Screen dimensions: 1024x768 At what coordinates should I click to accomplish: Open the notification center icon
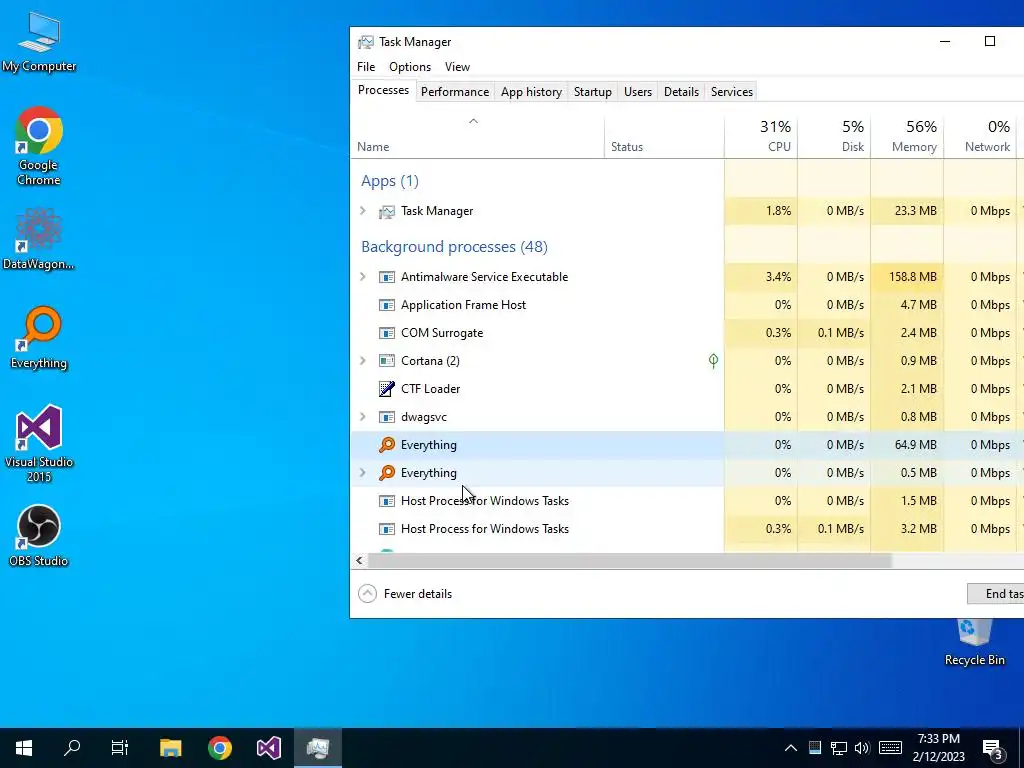pos(993,749)
